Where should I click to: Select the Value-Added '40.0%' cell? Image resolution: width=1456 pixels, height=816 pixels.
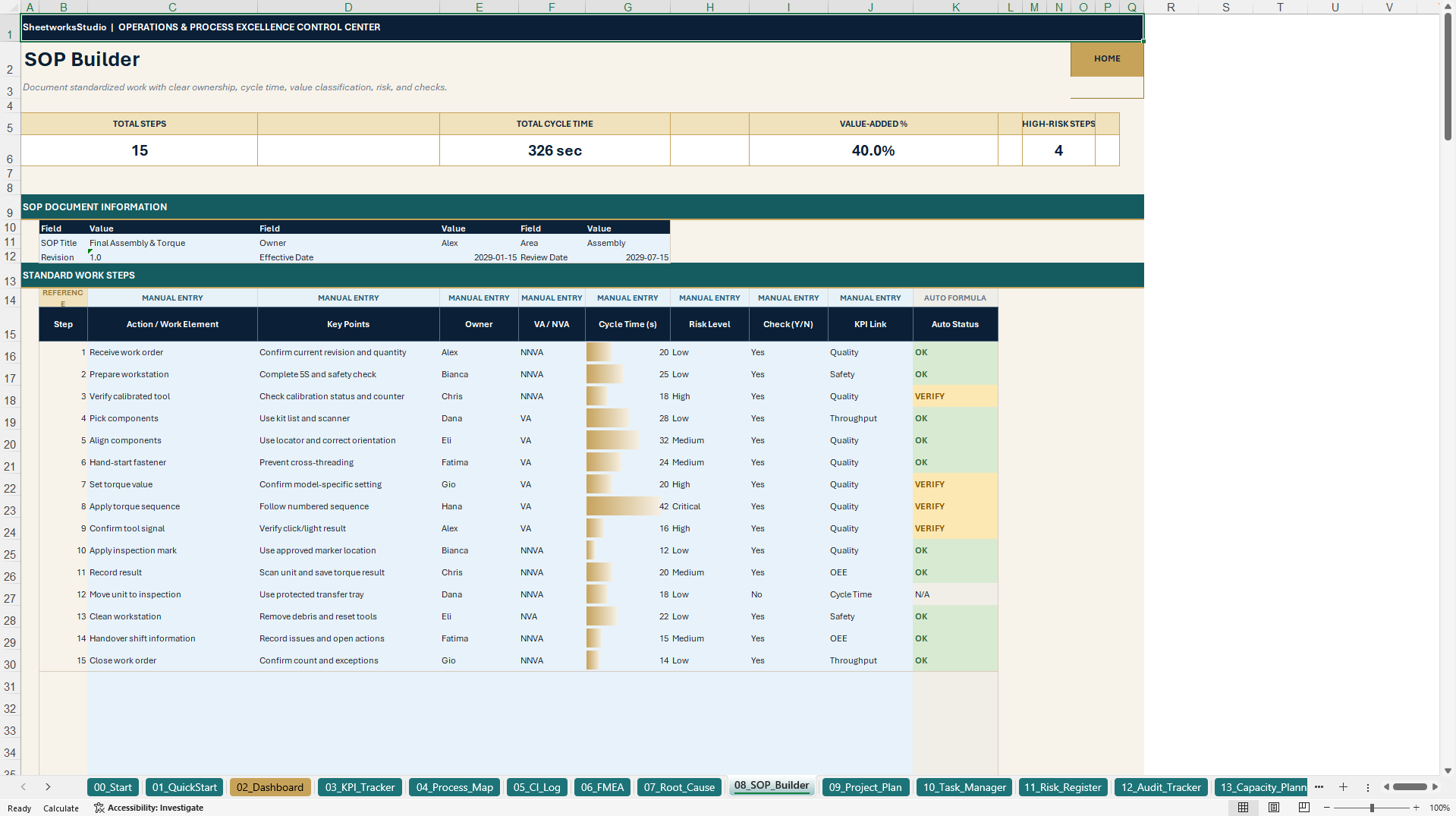click(x=873, y=150)
